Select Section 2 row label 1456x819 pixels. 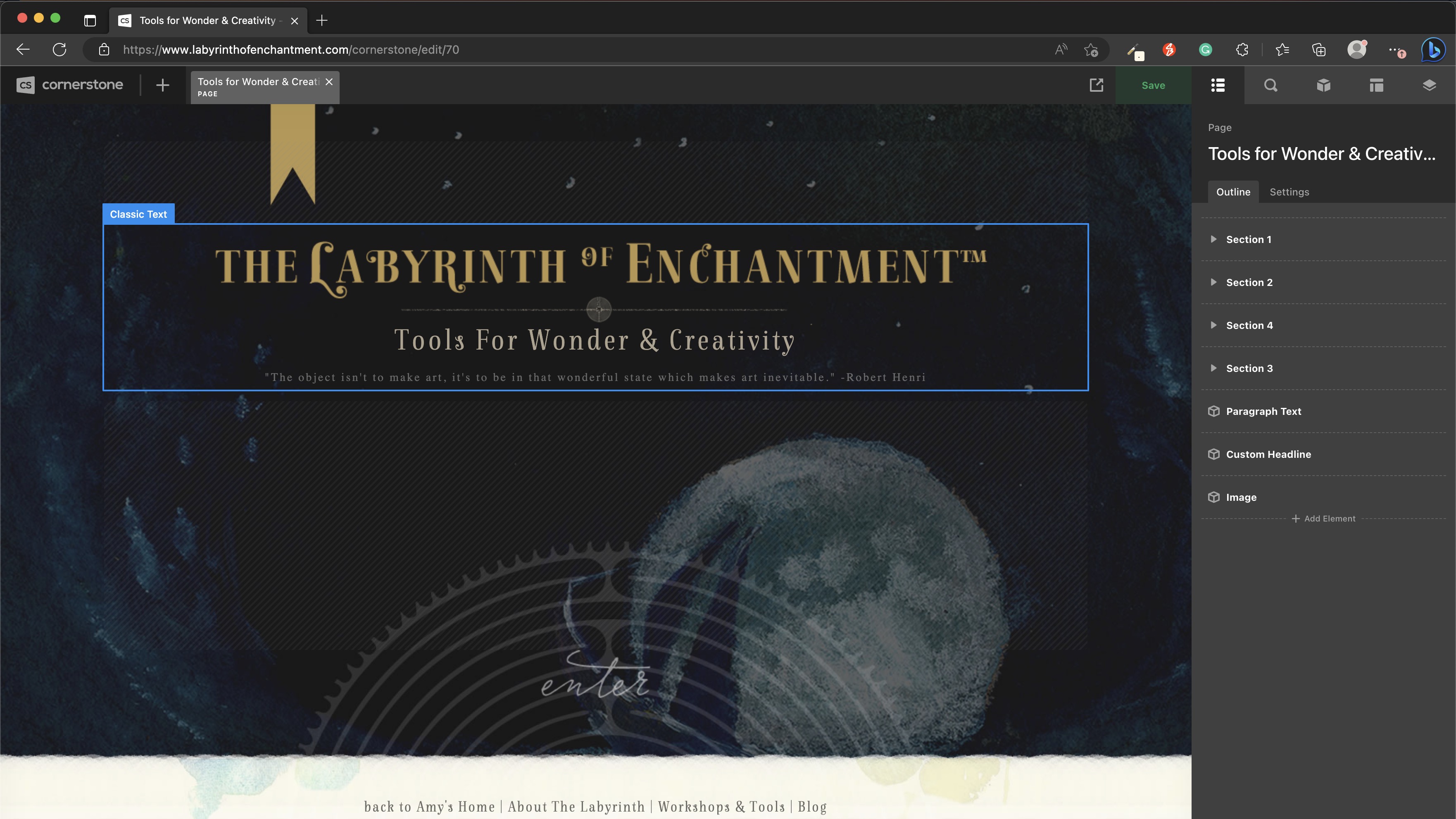pos(1249,282)
